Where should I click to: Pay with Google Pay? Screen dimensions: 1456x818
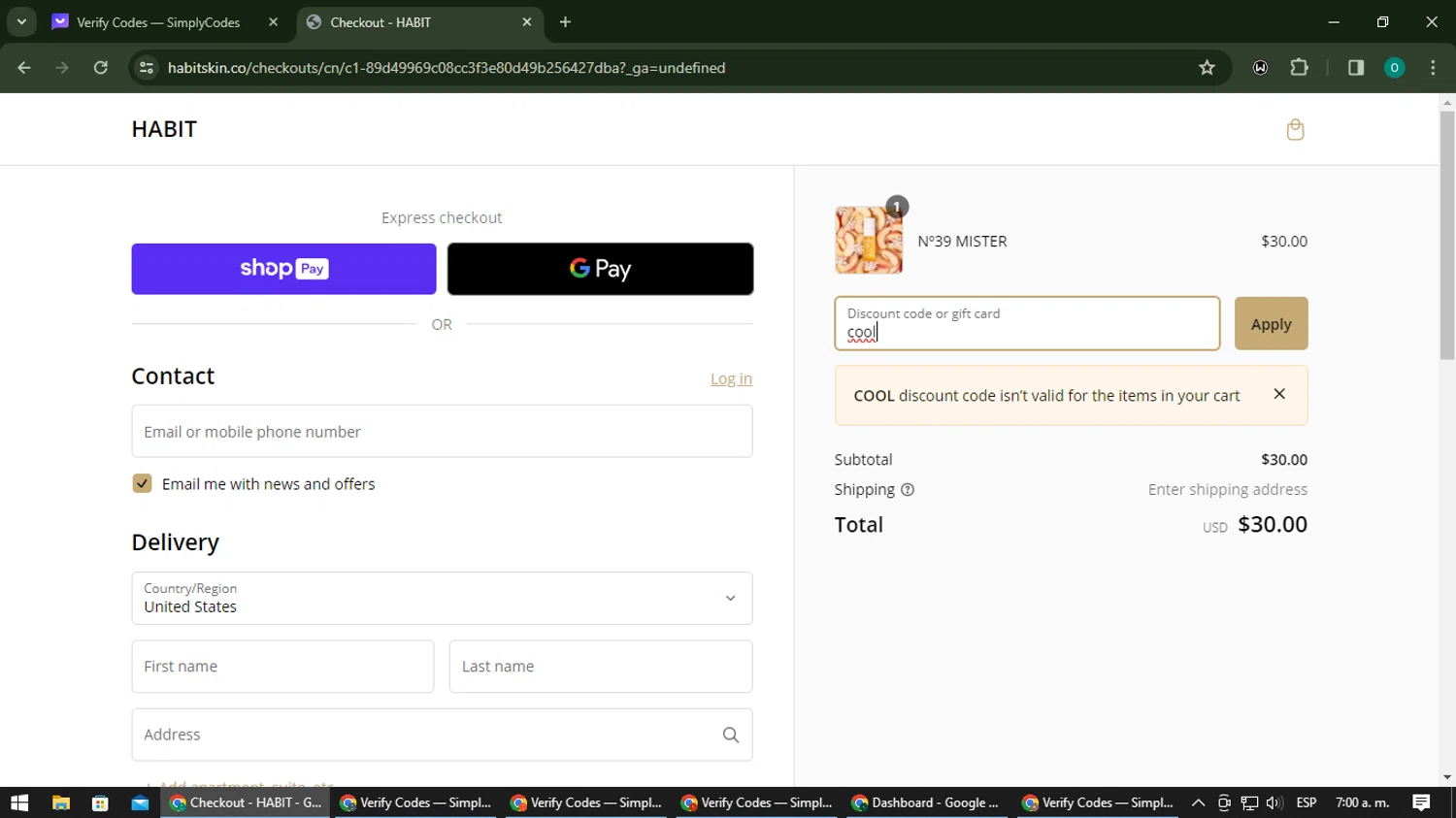click(x=600, y=269)
